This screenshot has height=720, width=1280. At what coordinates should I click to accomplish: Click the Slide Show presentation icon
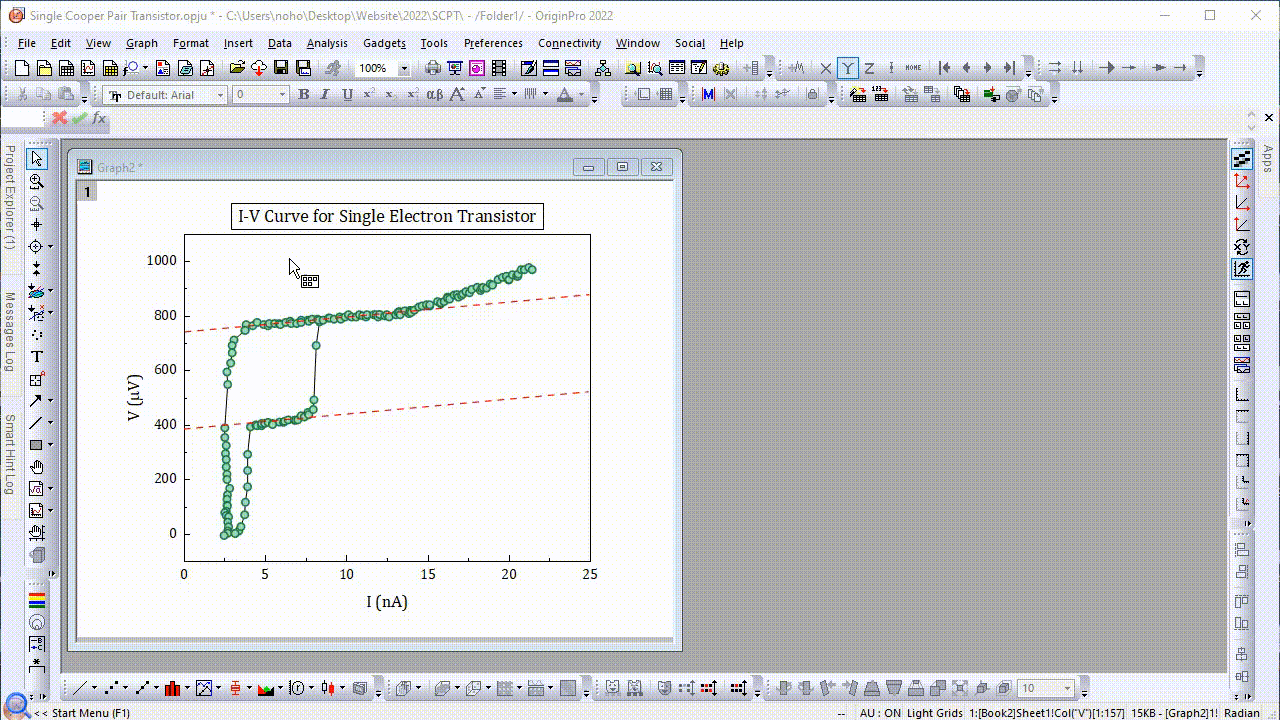(x=455, y=68)
